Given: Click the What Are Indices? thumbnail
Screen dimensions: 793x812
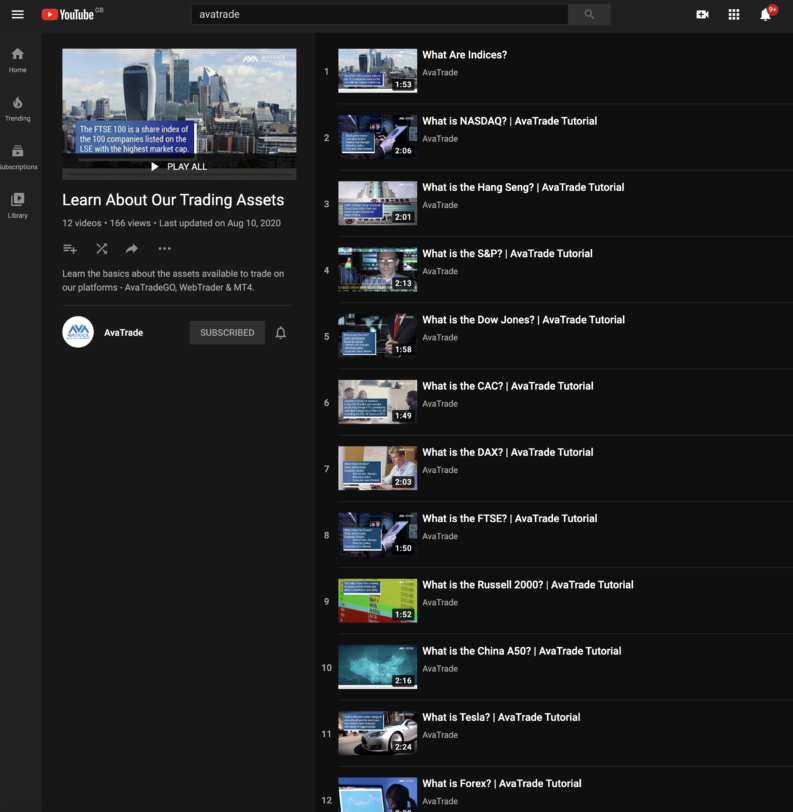Looking at the screenshot, I should tap(377, 71).
